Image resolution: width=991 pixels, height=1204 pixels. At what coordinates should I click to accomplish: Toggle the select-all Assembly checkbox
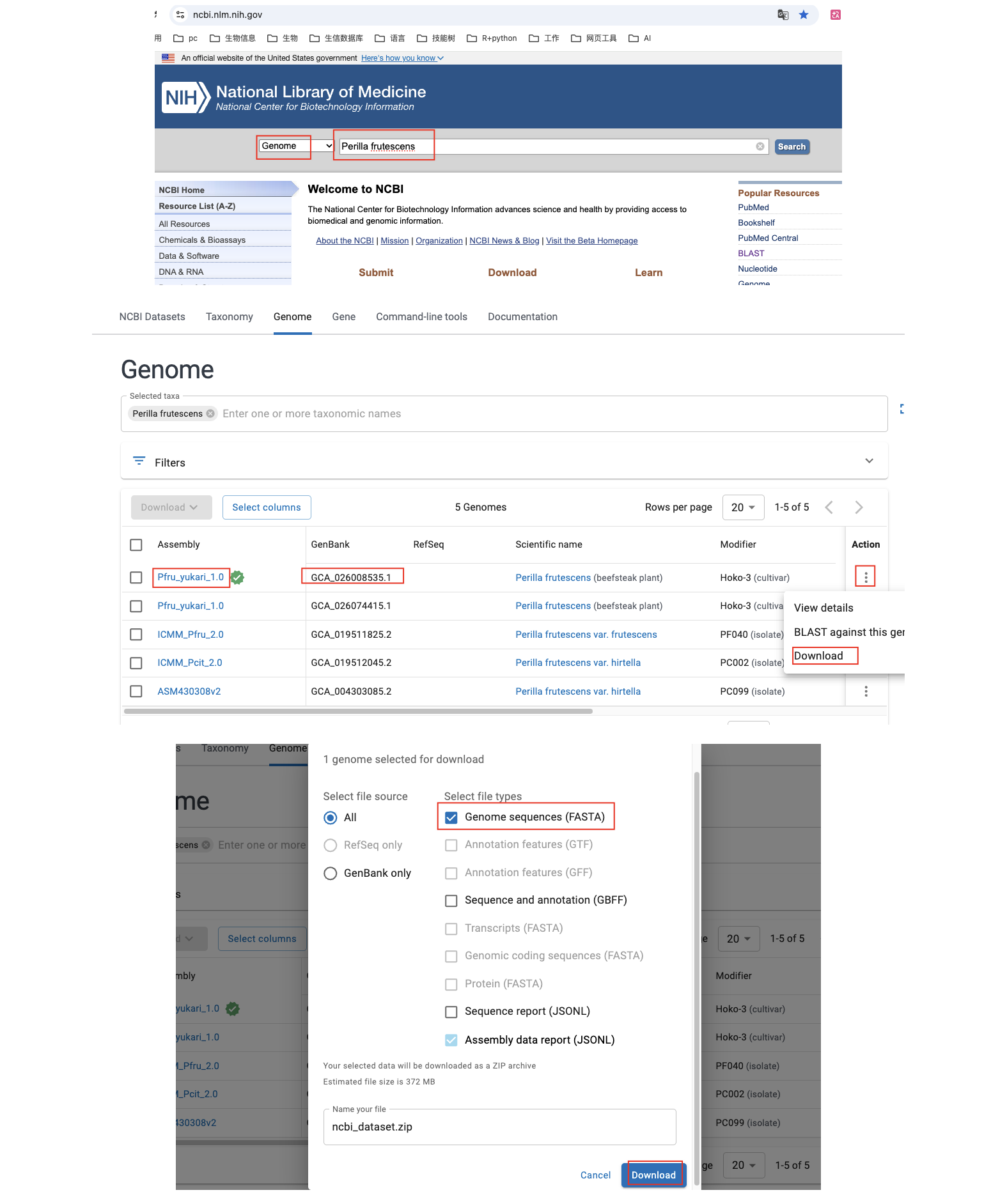pyautogui.click(x=136, y=544)
